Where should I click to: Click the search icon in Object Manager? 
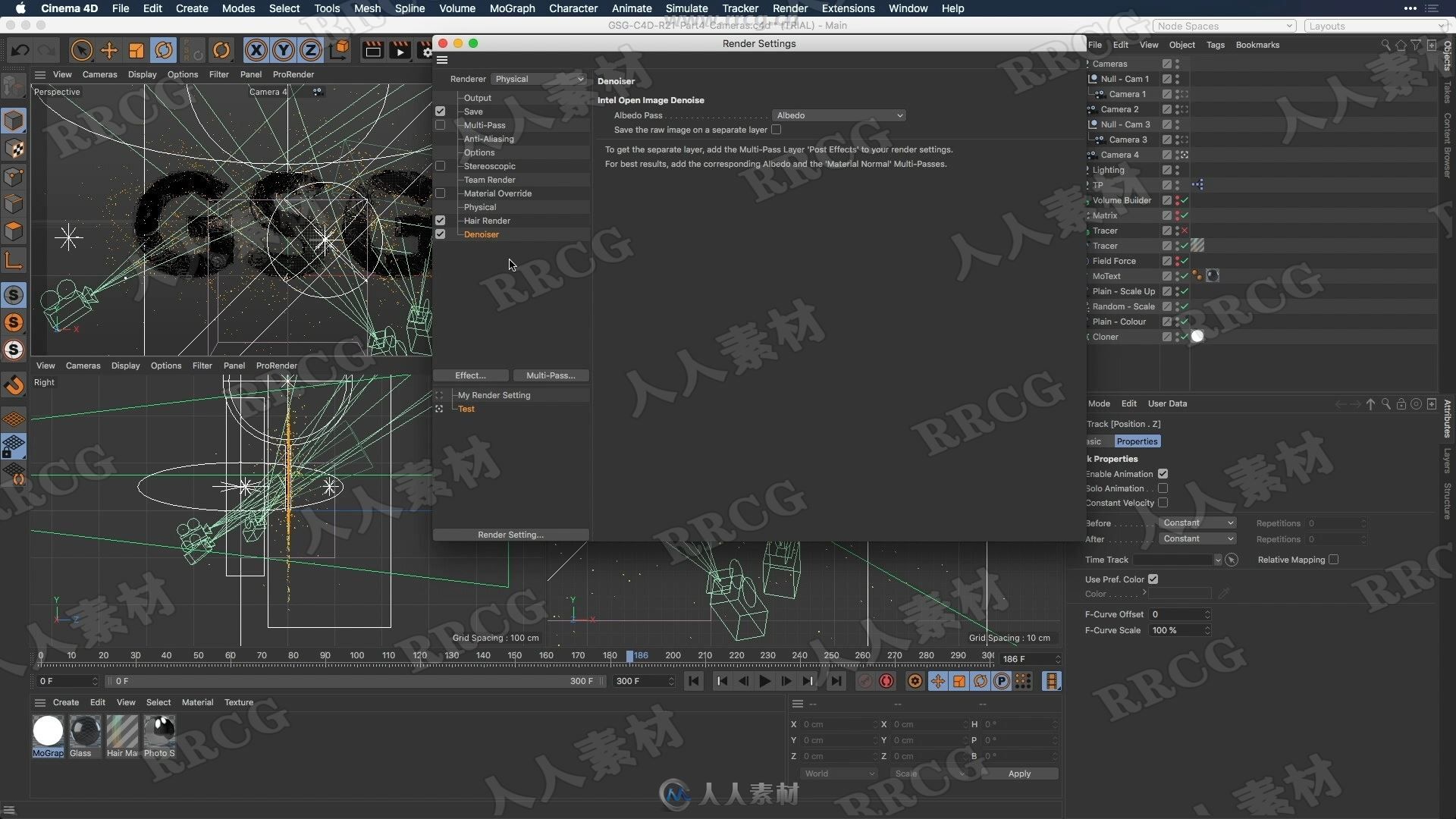pyautogui.click(x=1385, y=45)
